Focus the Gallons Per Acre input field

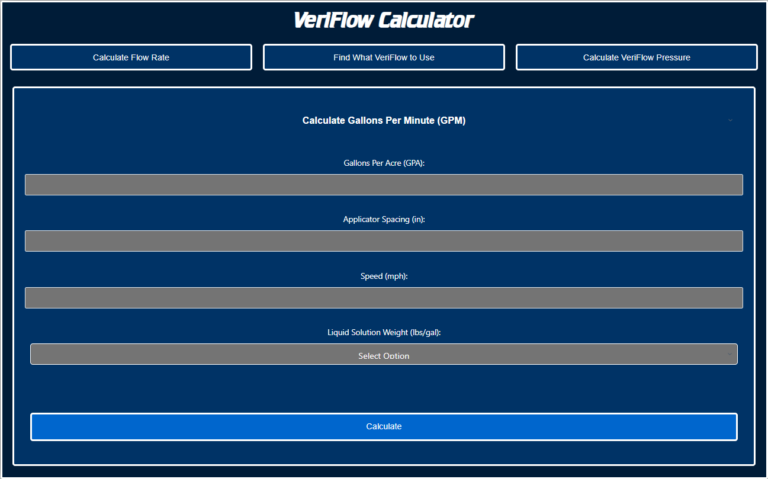coord(384,185)
